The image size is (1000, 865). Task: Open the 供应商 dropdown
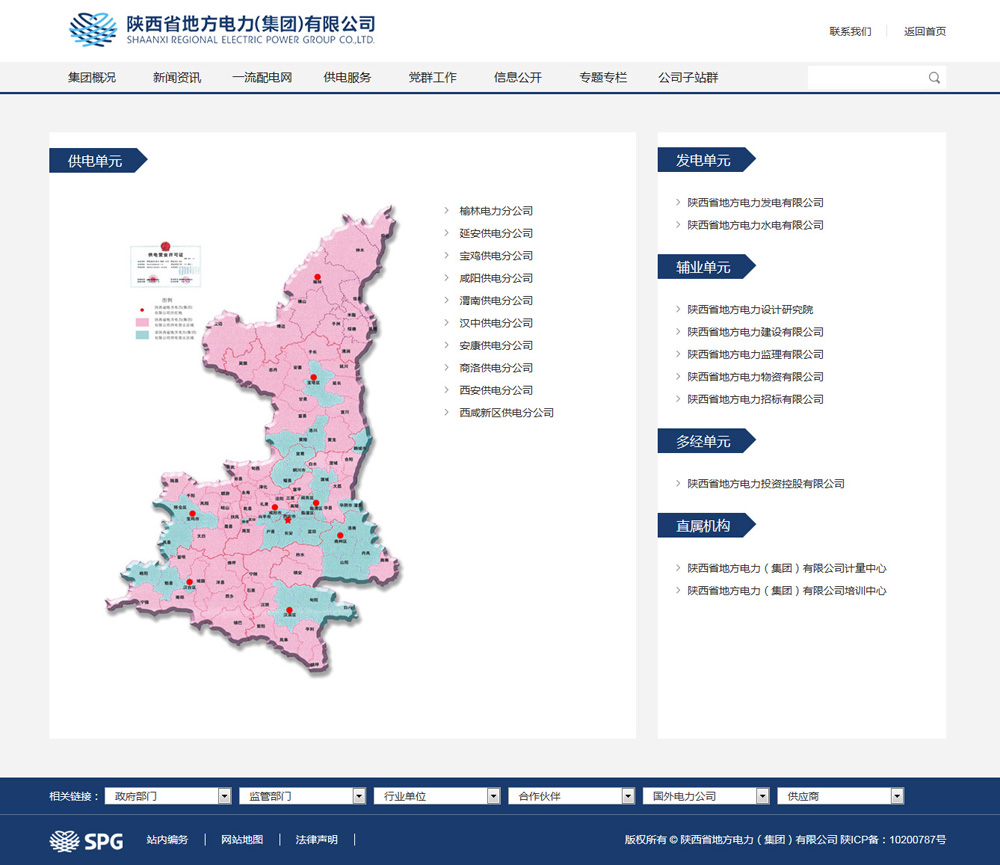[897, 796]
